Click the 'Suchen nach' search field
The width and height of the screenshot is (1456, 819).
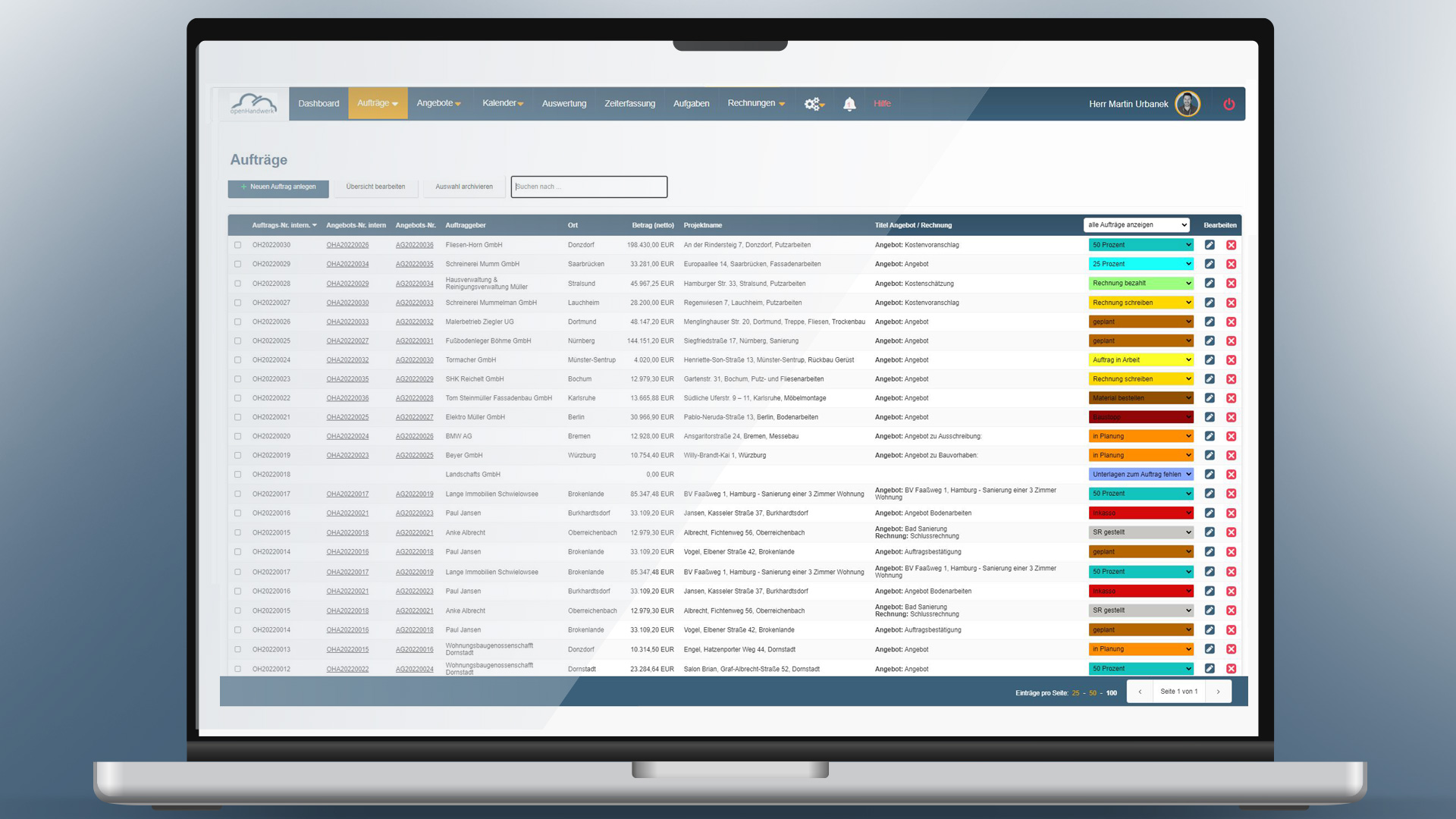point(588,187)
